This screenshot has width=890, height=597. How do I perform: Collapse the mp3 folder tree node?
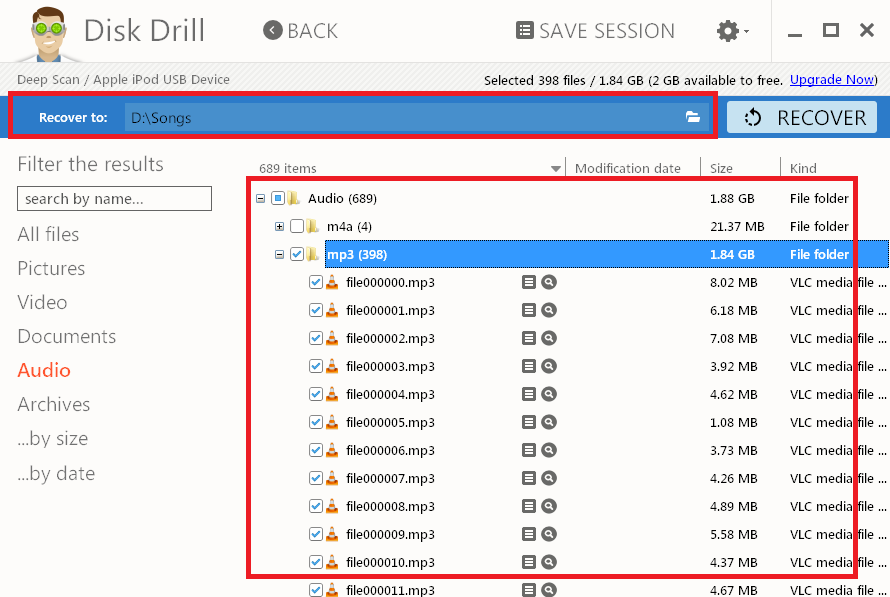tap(279, 255)
